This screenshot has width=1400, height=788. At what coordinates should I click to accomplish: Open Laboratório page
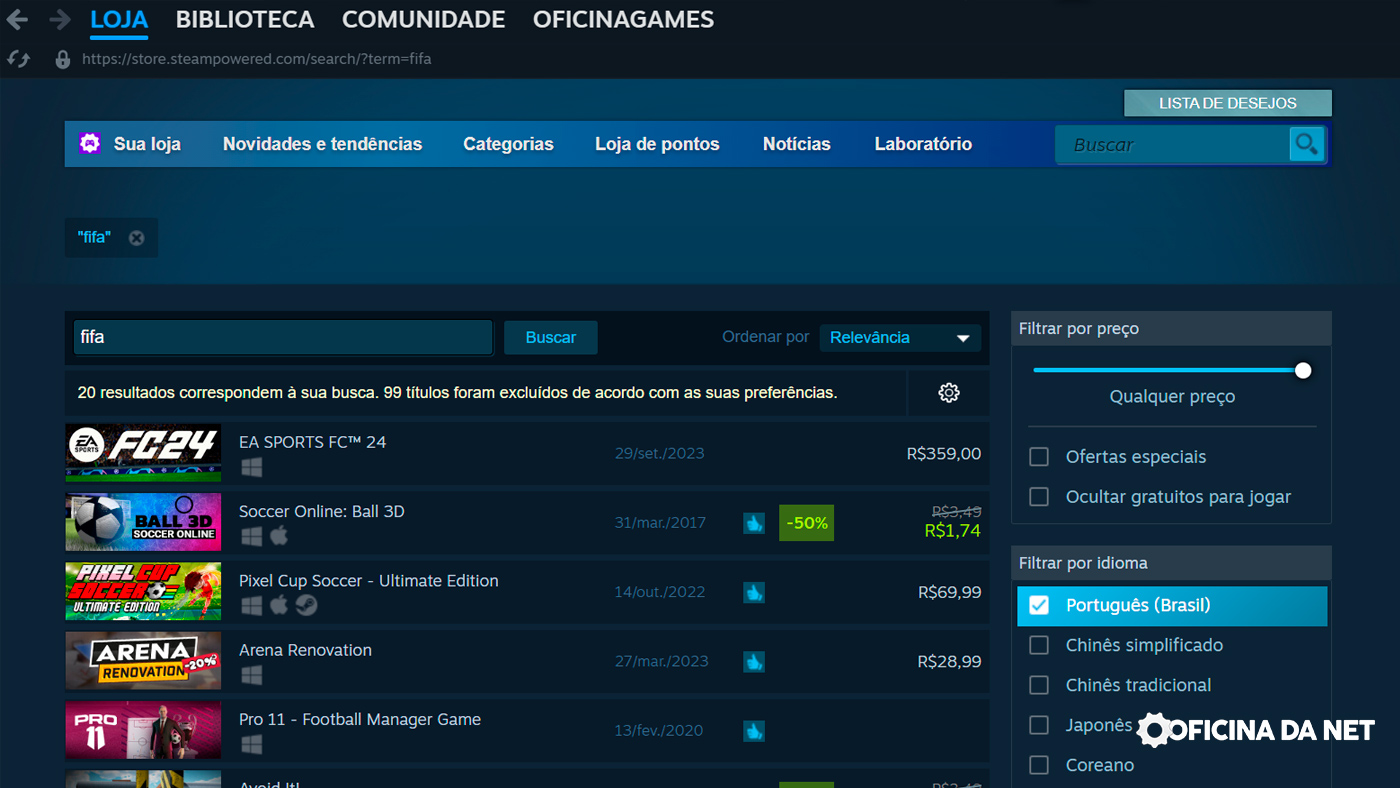[923, 144]
